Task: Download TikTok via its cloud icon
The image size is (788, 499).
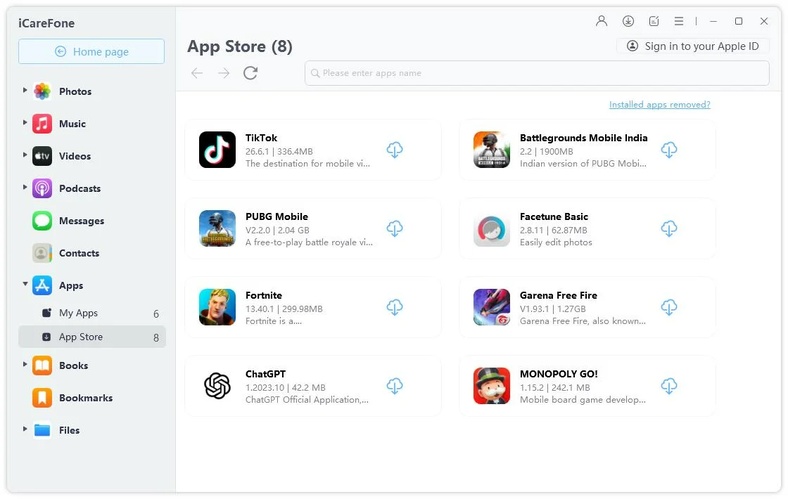Action: pos(395,150)
